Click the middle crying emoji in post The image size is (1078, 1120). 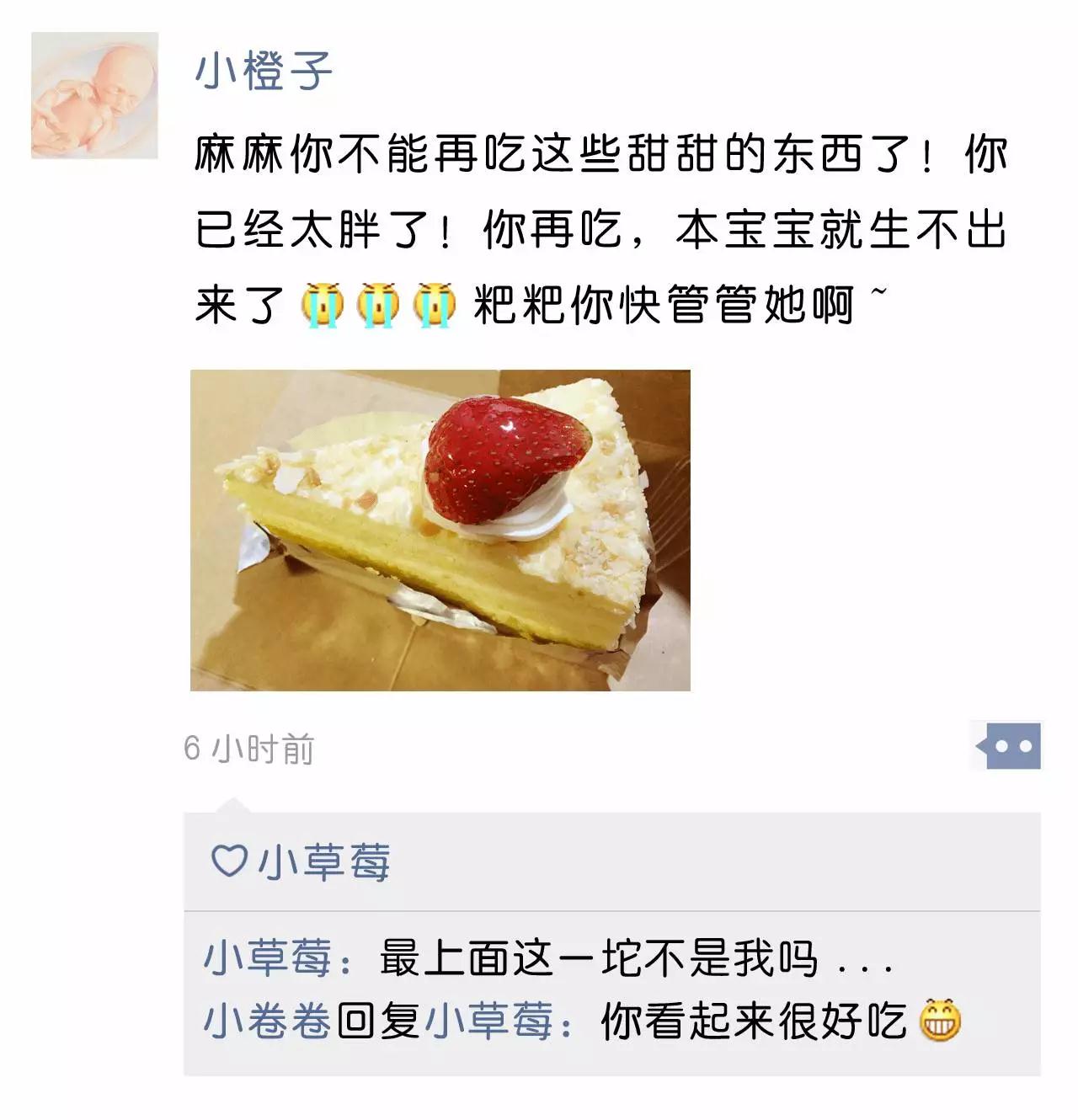coord(378,304)
